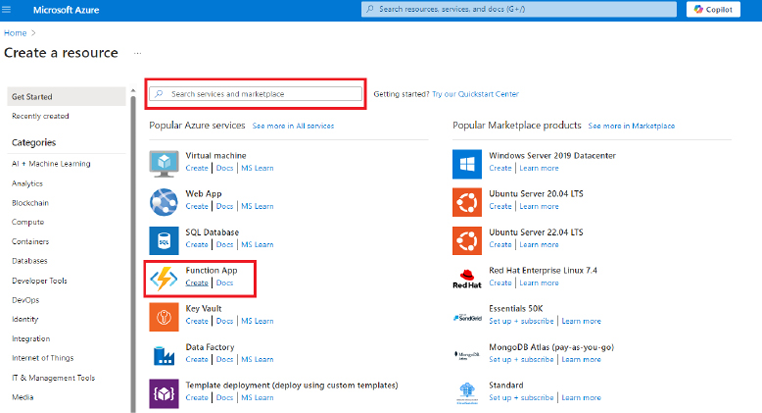Open the Recently created section

[x=40, y=116]
